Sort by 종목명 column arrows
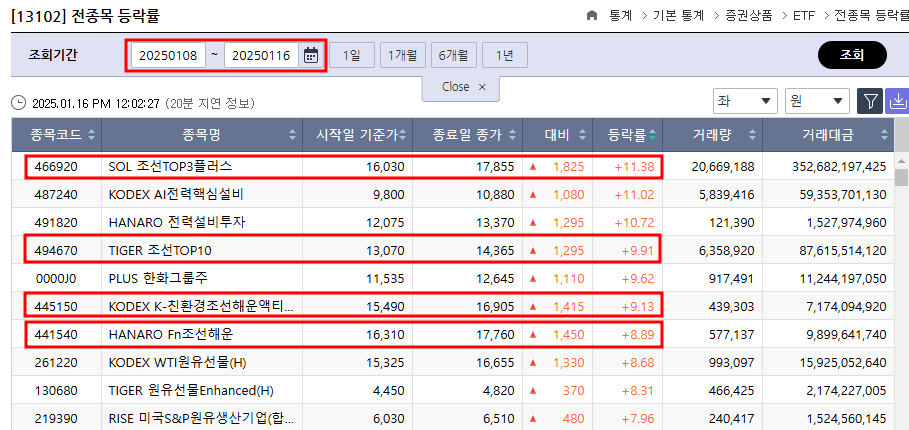 292,135
